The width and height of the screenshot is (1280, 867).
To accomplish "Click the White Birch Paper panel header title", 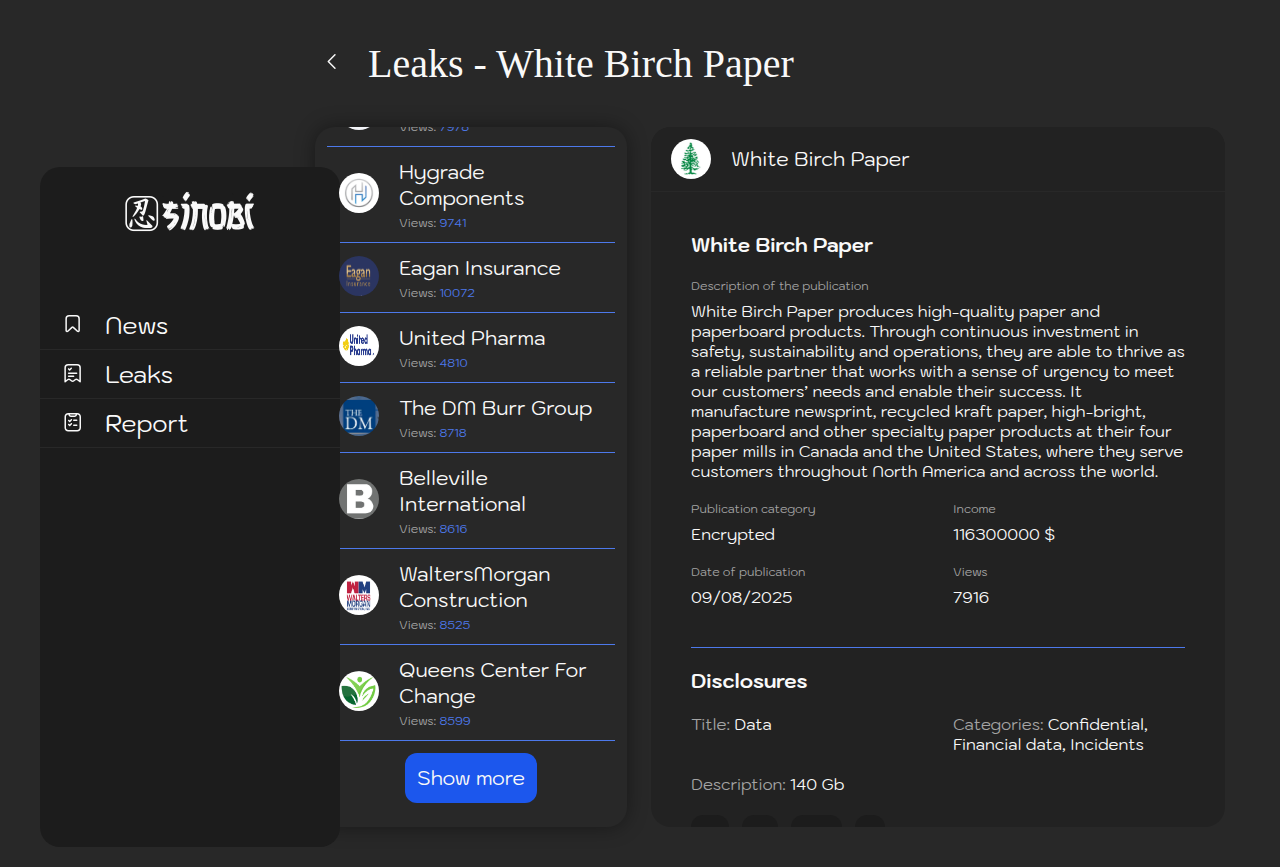I will point(820,159).
